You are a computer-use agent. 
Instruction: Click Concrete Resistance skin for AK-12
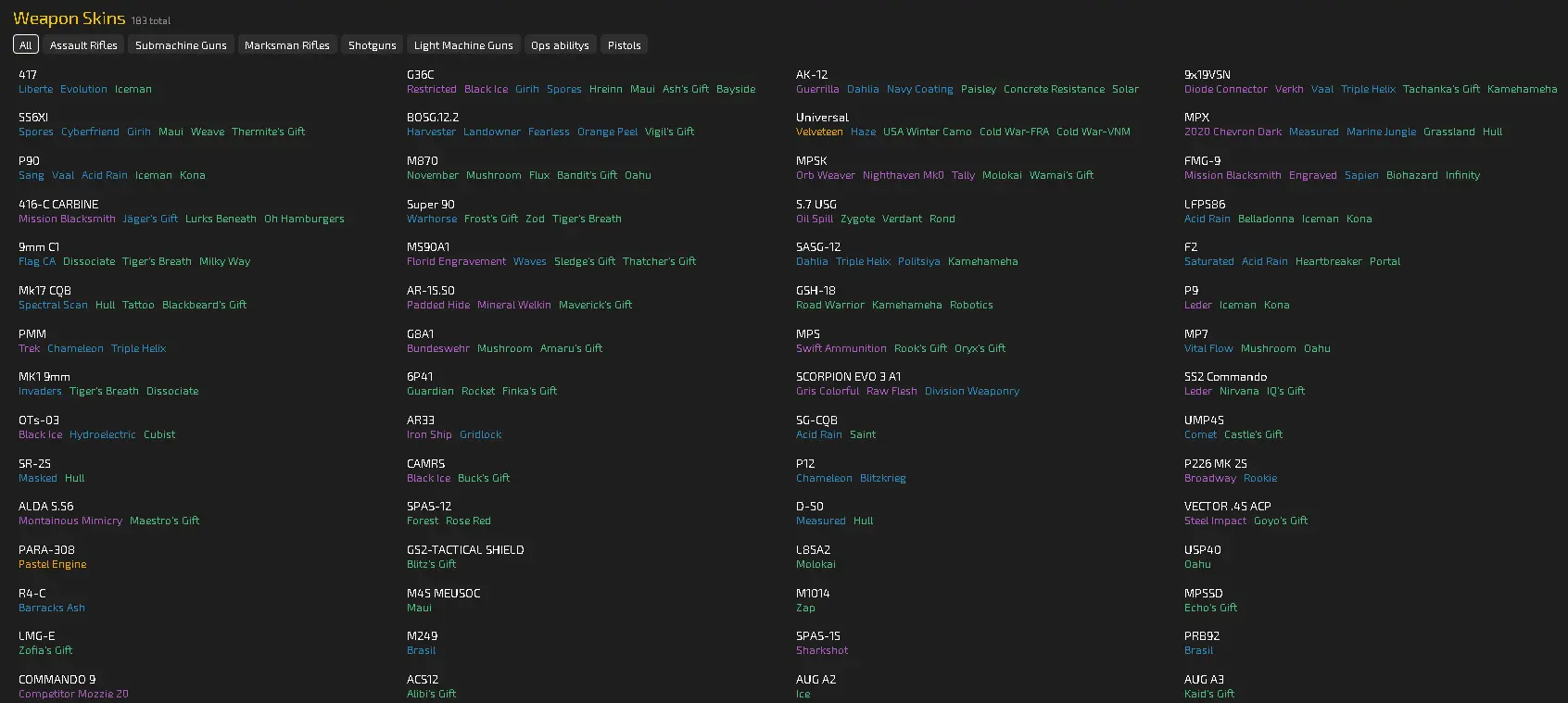[1054, 89]
